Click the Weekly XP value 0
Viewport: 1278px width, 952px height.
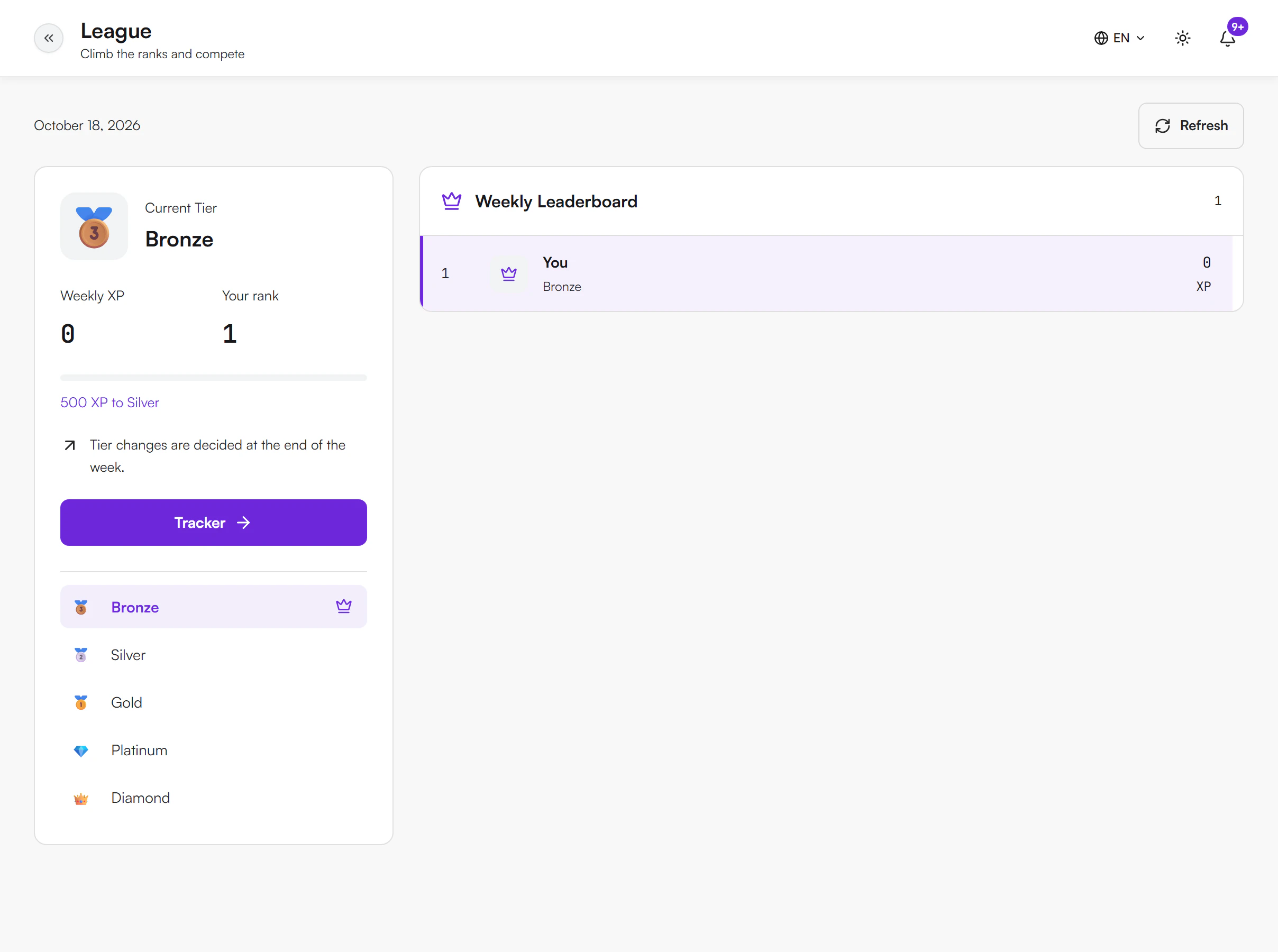click(x=68, y=334)
